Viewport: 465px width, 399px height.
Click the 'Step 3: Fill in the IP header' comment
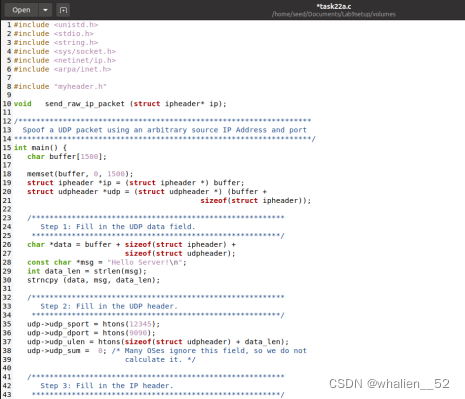[107, 386]
